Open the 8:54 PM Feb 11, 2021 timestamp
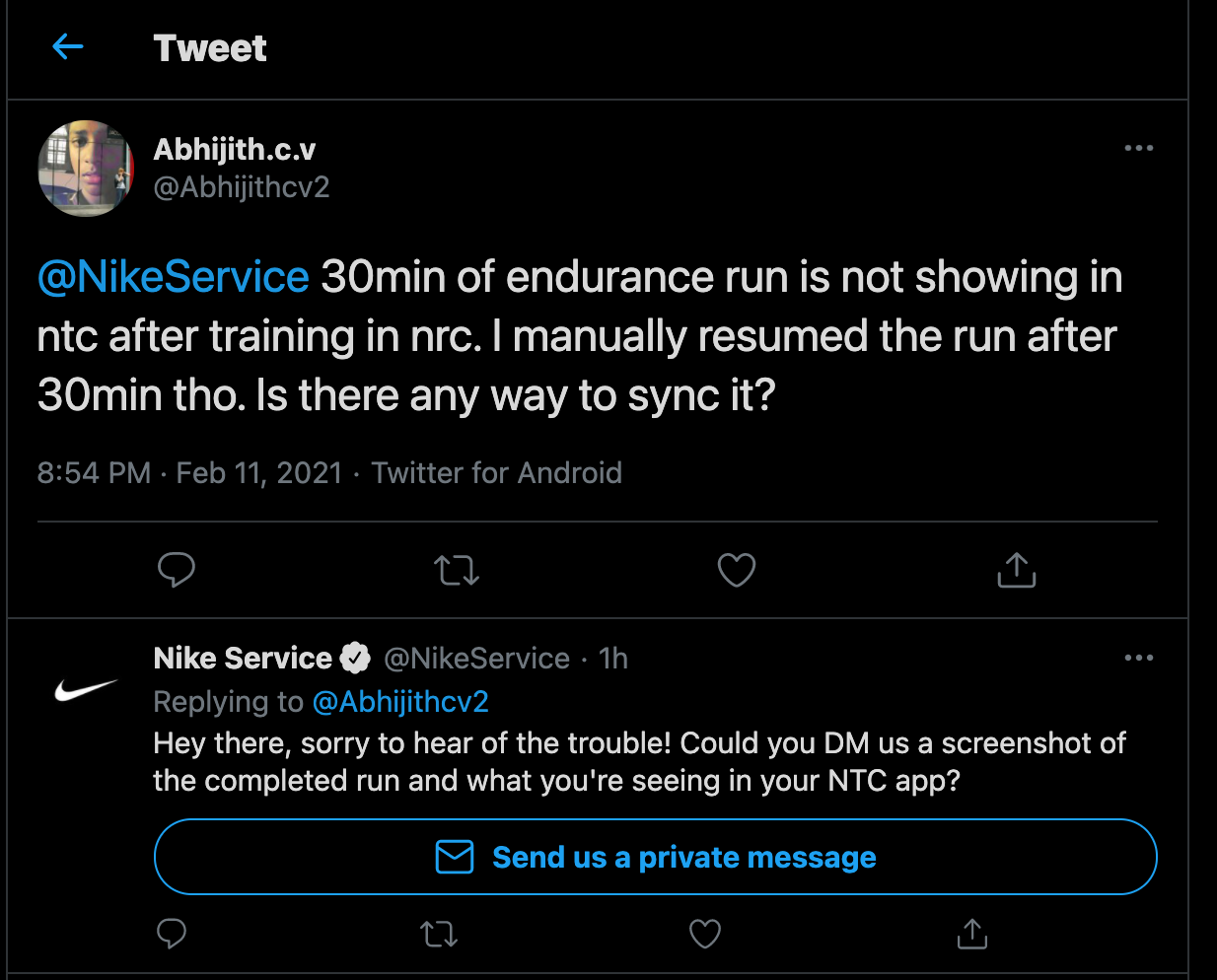The height and width of the screenshot is (980, 1217). point(189,473)
